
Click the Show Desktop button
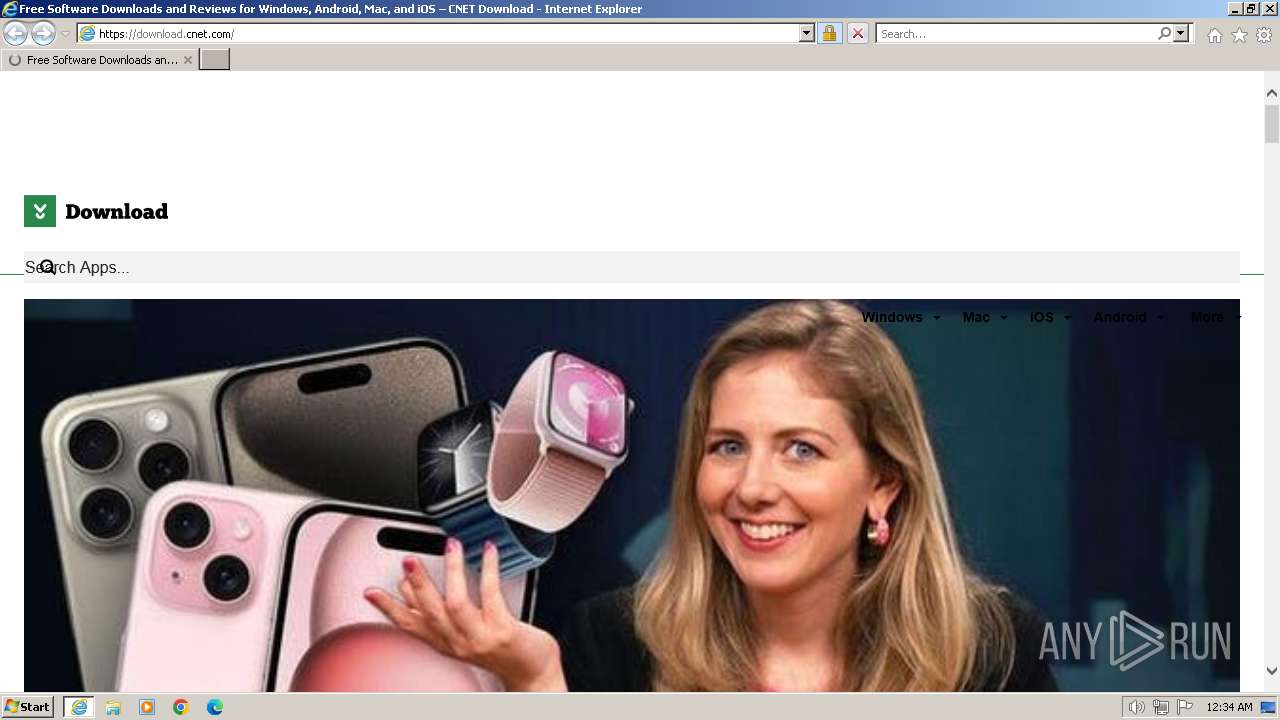[x=1269, y=707]
